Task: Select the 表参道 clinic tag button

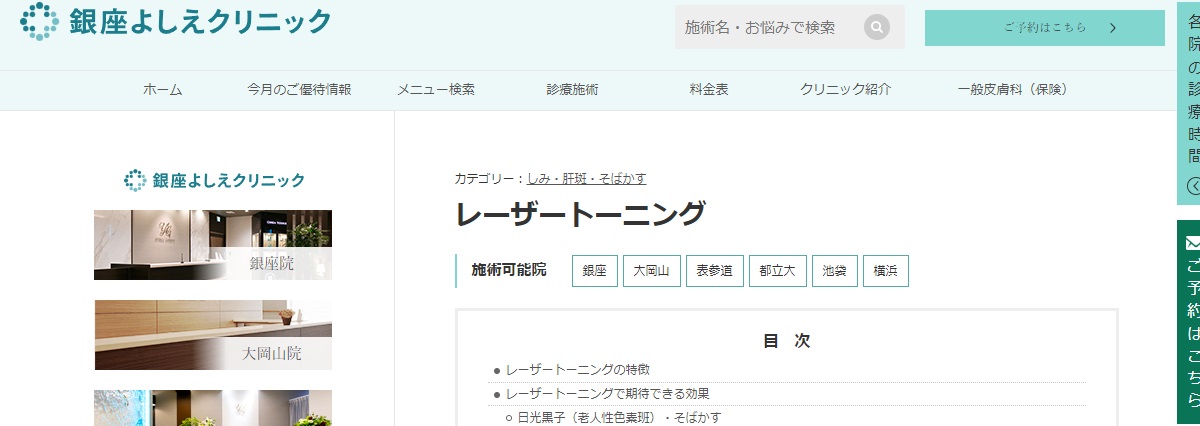Action: 714,271
